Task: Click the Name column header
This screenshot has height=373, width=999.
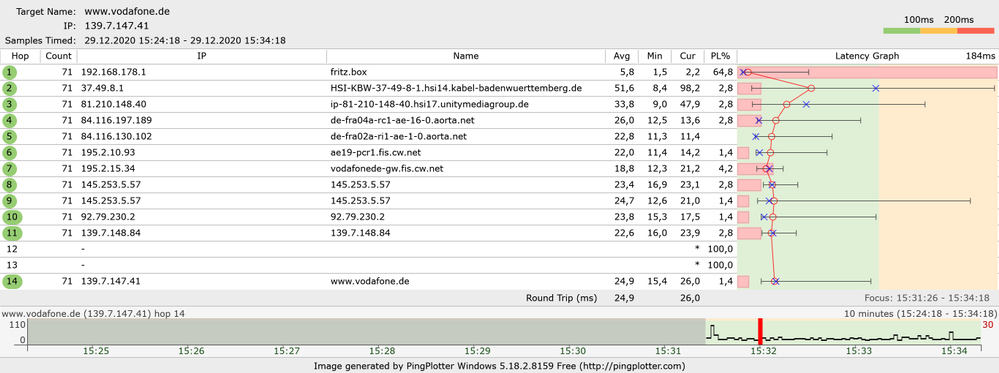Action: [466, 56]
